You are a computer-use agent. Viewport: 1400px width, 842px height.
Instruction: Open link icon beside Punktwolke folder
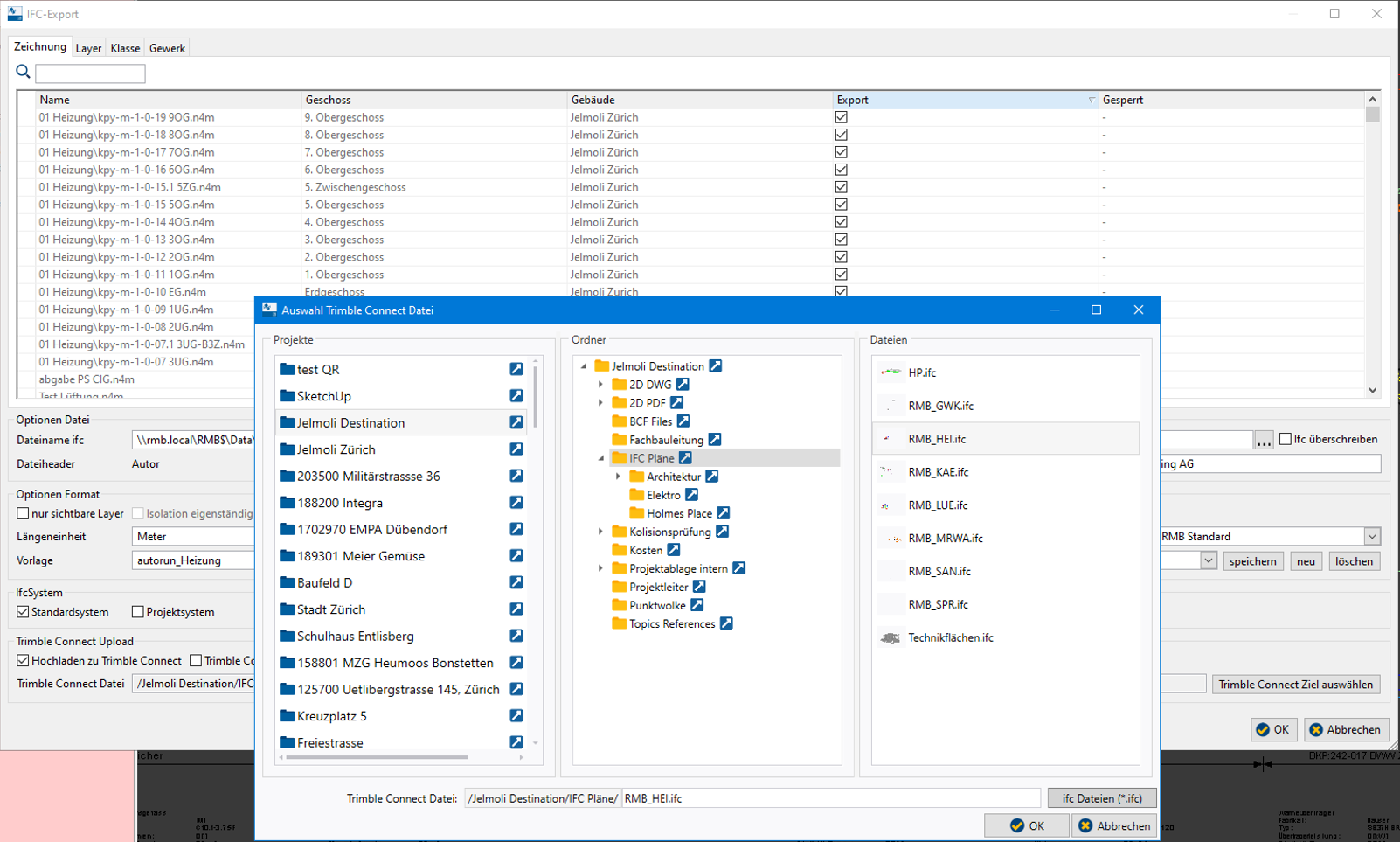pos(697,605)
